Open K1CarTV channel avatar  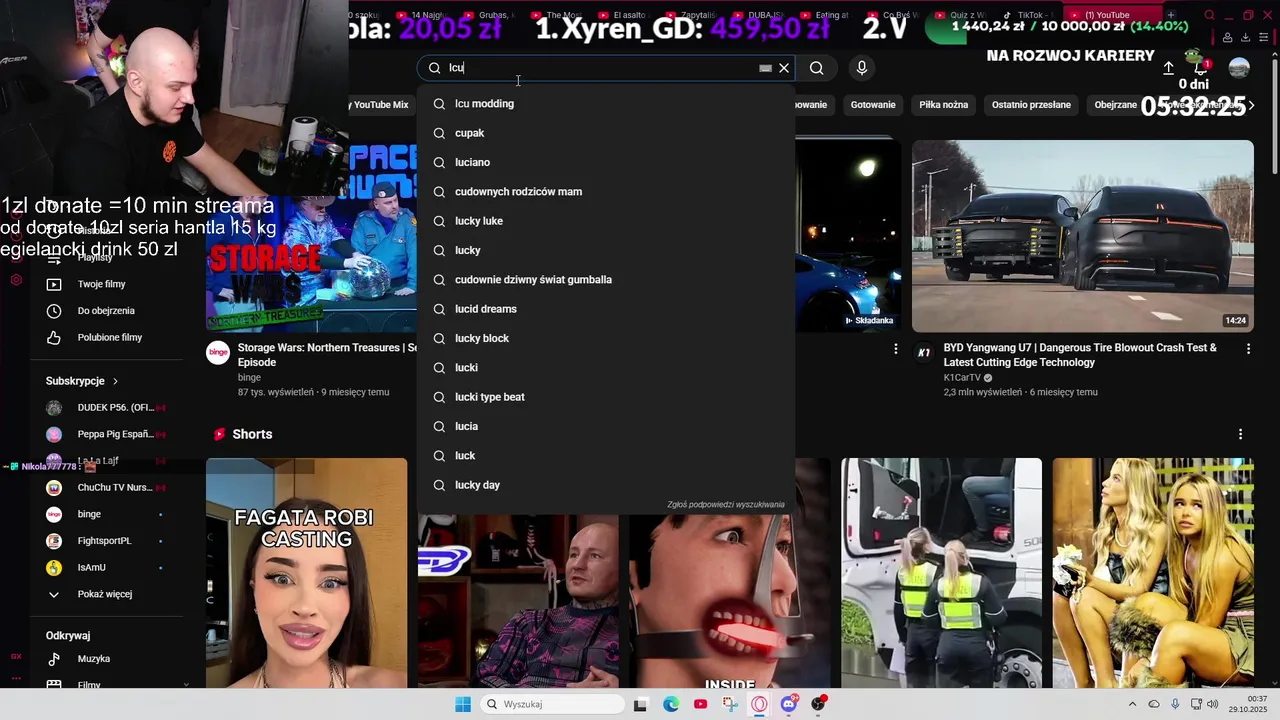click(x=924, y=352)
